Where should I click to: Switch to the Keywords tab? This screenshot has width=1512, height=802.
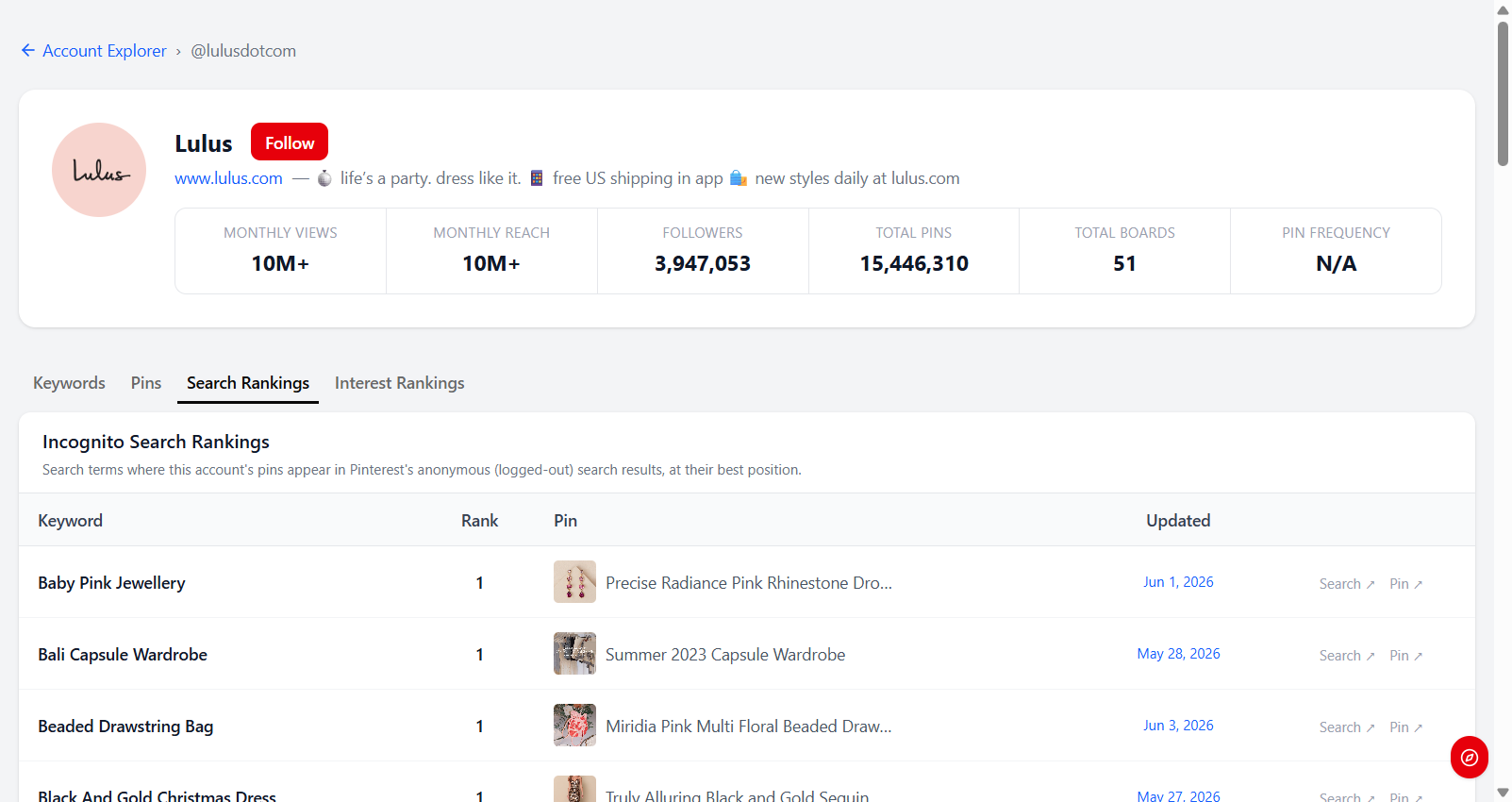point(69,383)
